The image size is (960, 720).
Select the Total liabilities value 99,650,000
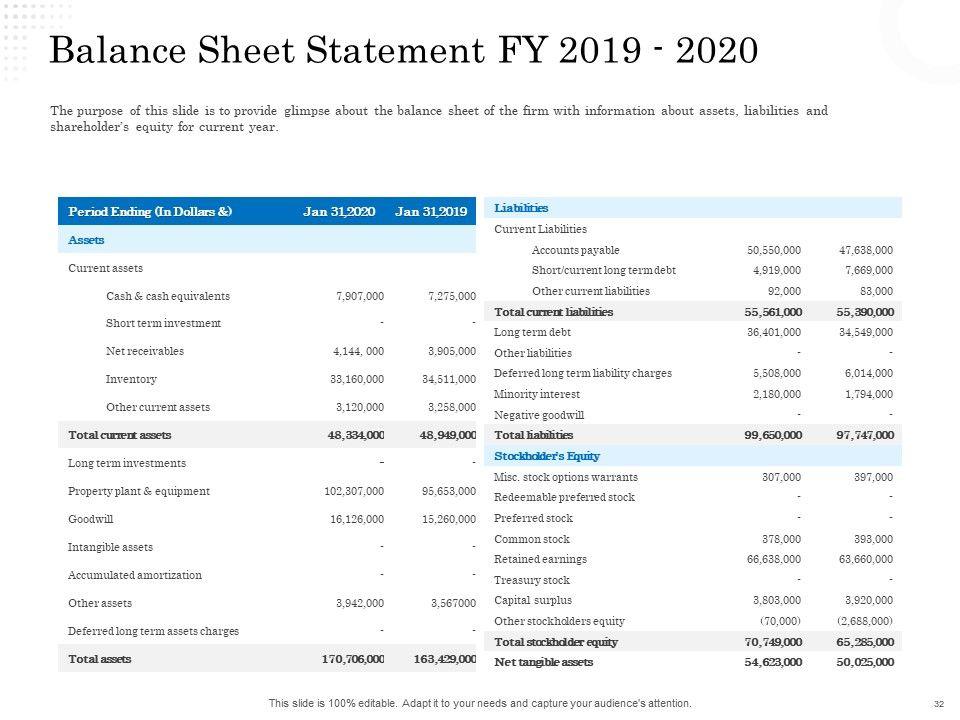click(x=773, y=435)
